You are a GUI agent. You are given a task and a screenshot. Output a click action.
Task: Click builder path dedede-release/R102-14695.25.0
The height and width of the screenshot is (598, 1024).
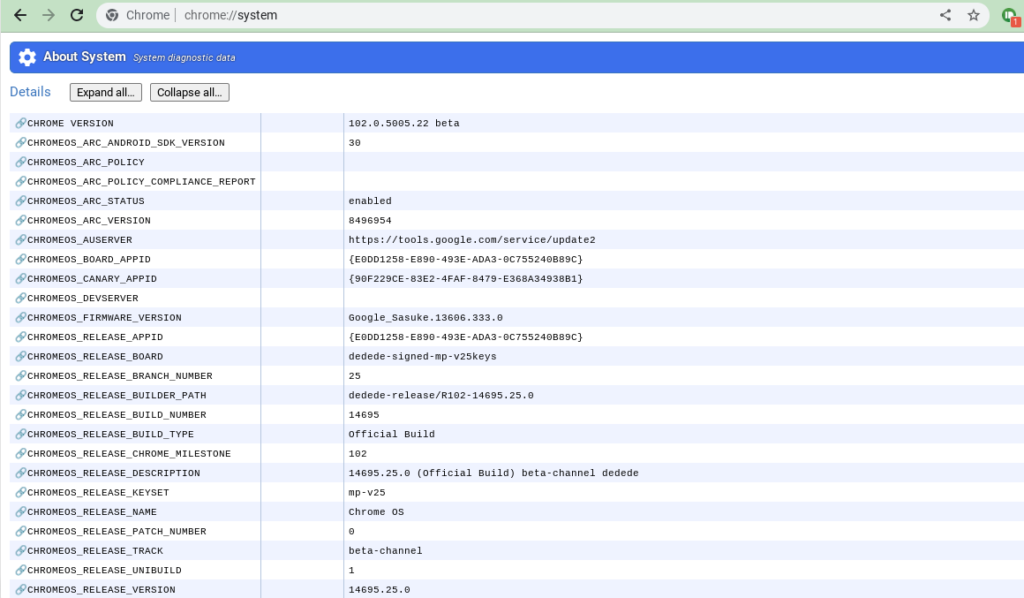441,396
